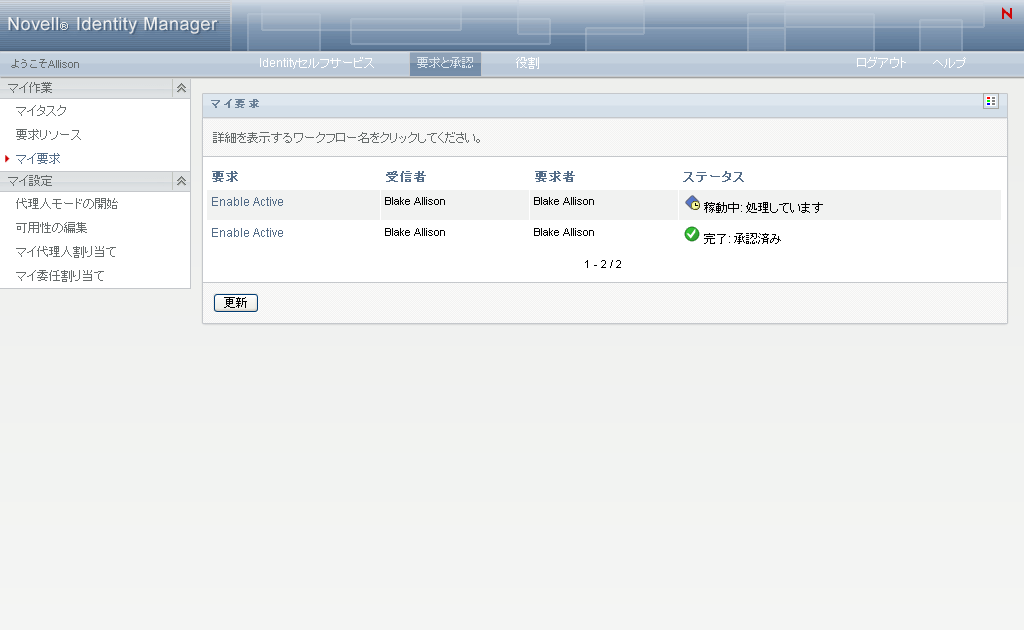Click the clock status icon for 稼動中
Image resolution: width=1024 pixels, height=630 pixels.
[x=692, y=203]
